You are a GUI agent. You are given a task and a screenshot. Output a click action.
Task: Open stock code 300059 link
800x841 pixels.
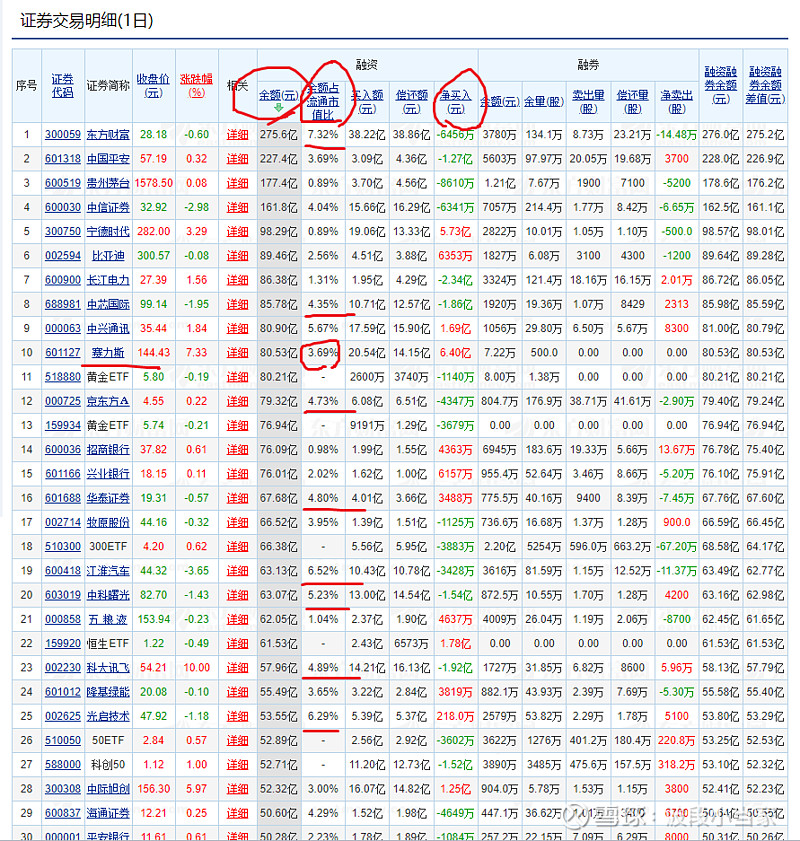click(x=63, y=135)
